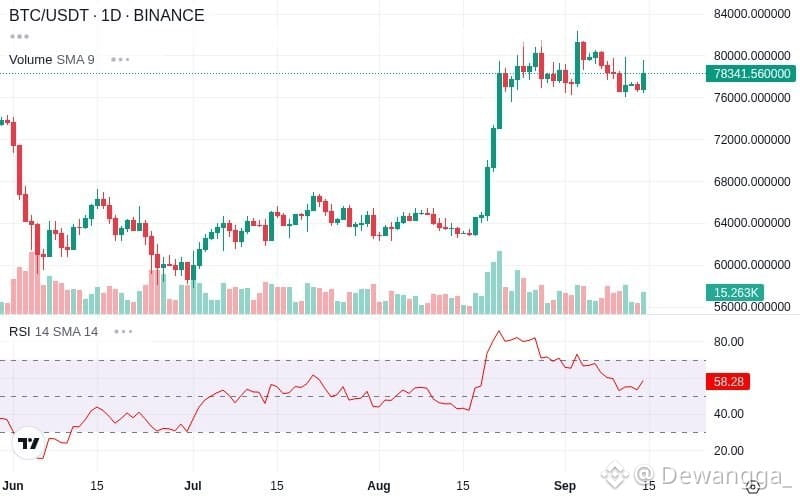Select the BTC/USDT 1D BINANCE symbol title
Viewport: 800px width, 500px height.
coord(107,15)
